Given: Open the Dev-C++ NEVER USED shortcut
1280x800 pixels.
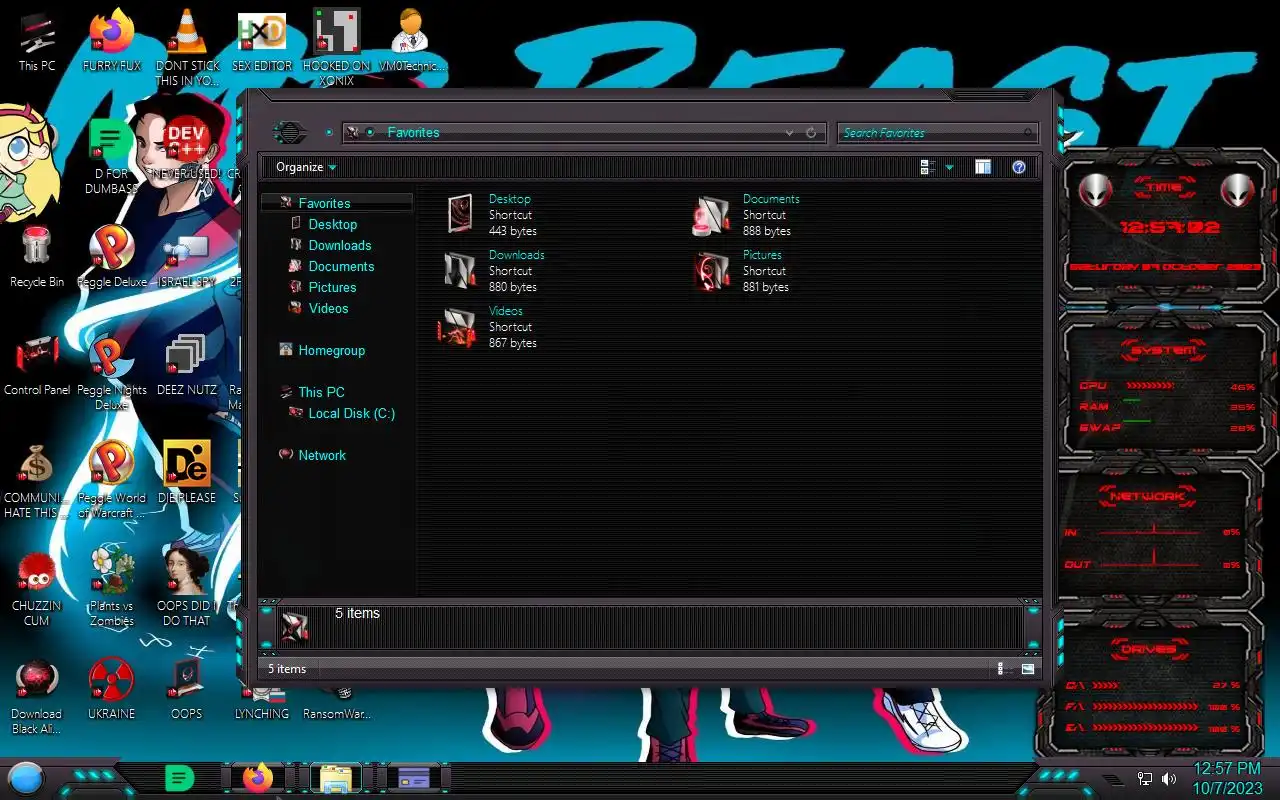Looking at the screenshot, I should [187, 150].
